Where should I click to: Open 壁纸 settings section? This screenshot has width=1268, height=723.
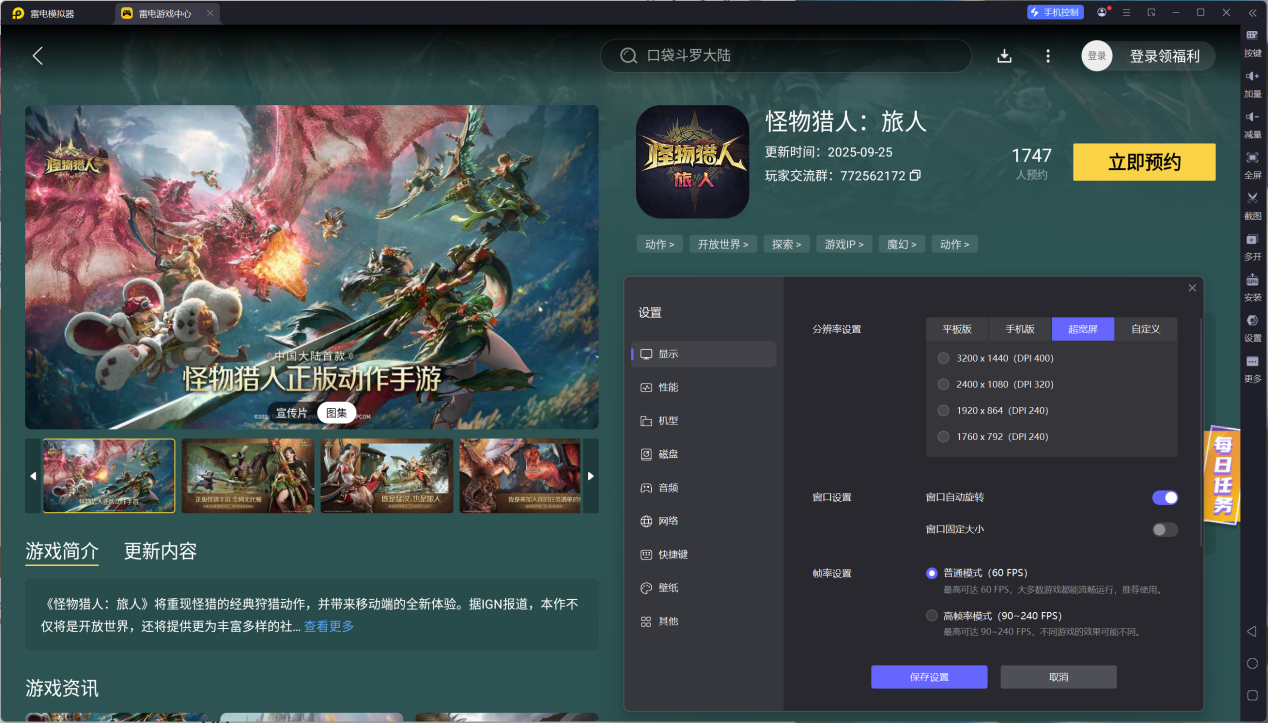(x=703, y=588)
